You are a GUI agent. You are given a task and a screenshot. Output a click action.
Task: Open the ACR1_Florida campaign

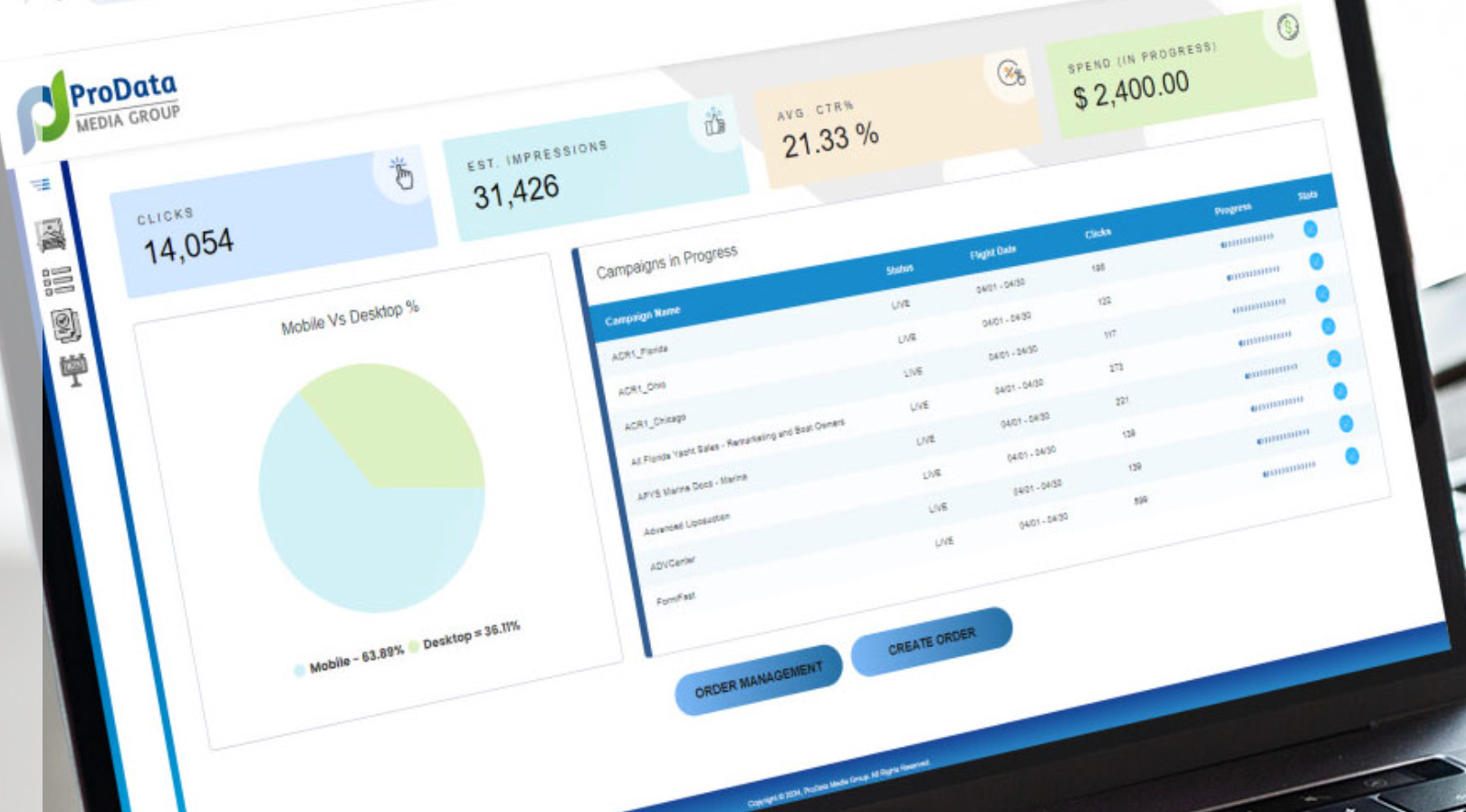click(639, 352)
